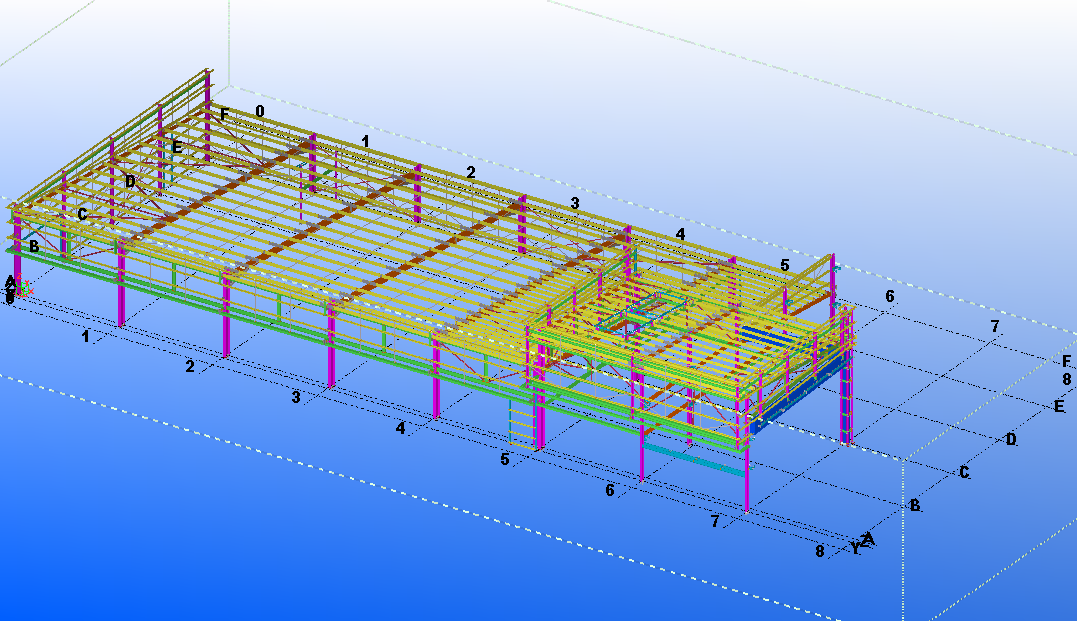The image size is (1077, 621).
Task: Click grid label E at the far grid end
Action: [x=1059, y=406]
